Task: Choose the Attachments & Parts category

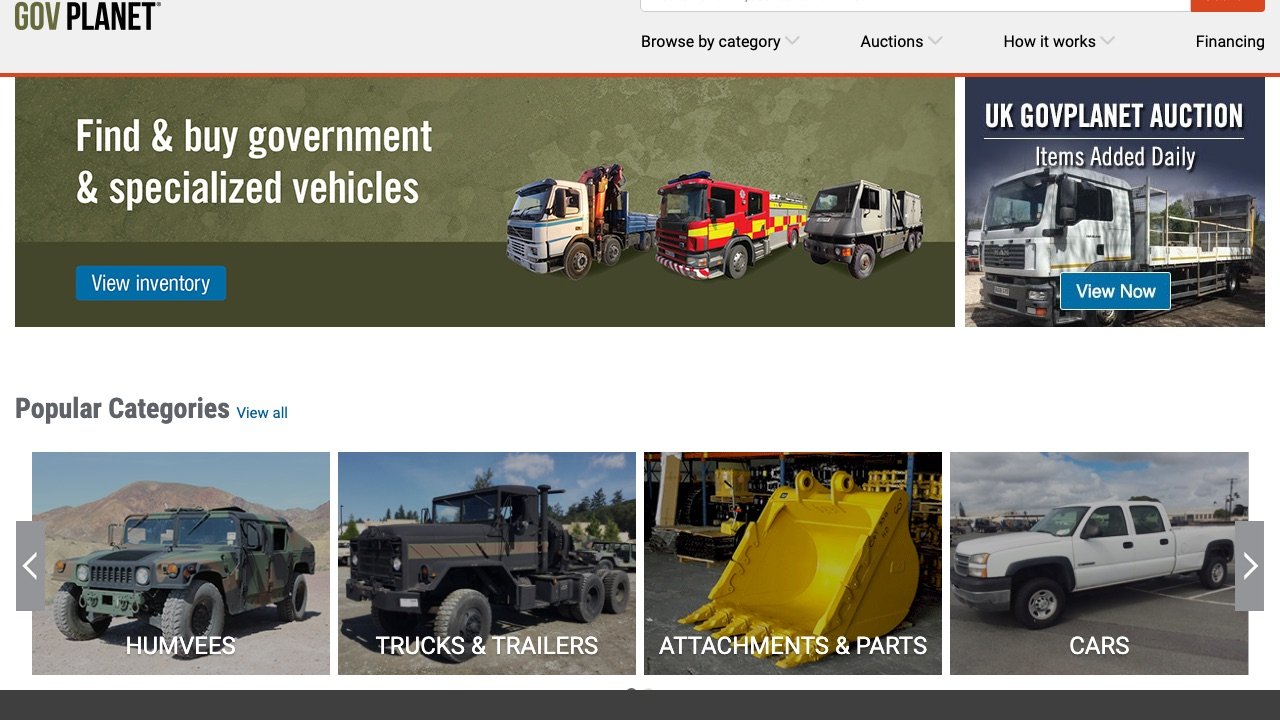Action: click(x=793, y=563)
